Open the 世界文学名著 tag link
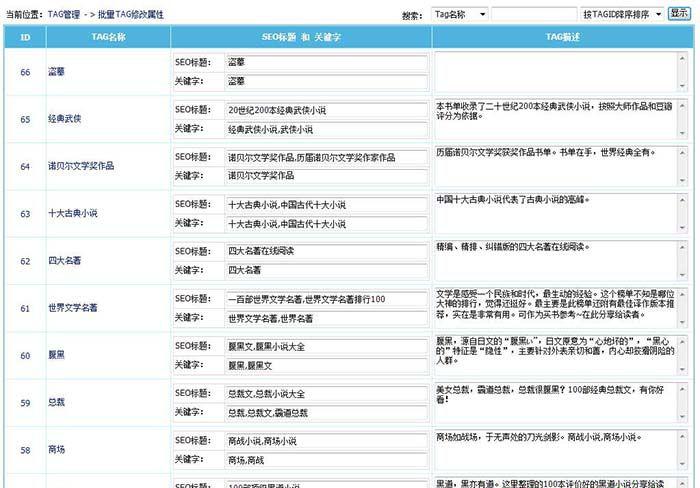700x488 pixels. [73, 308]
